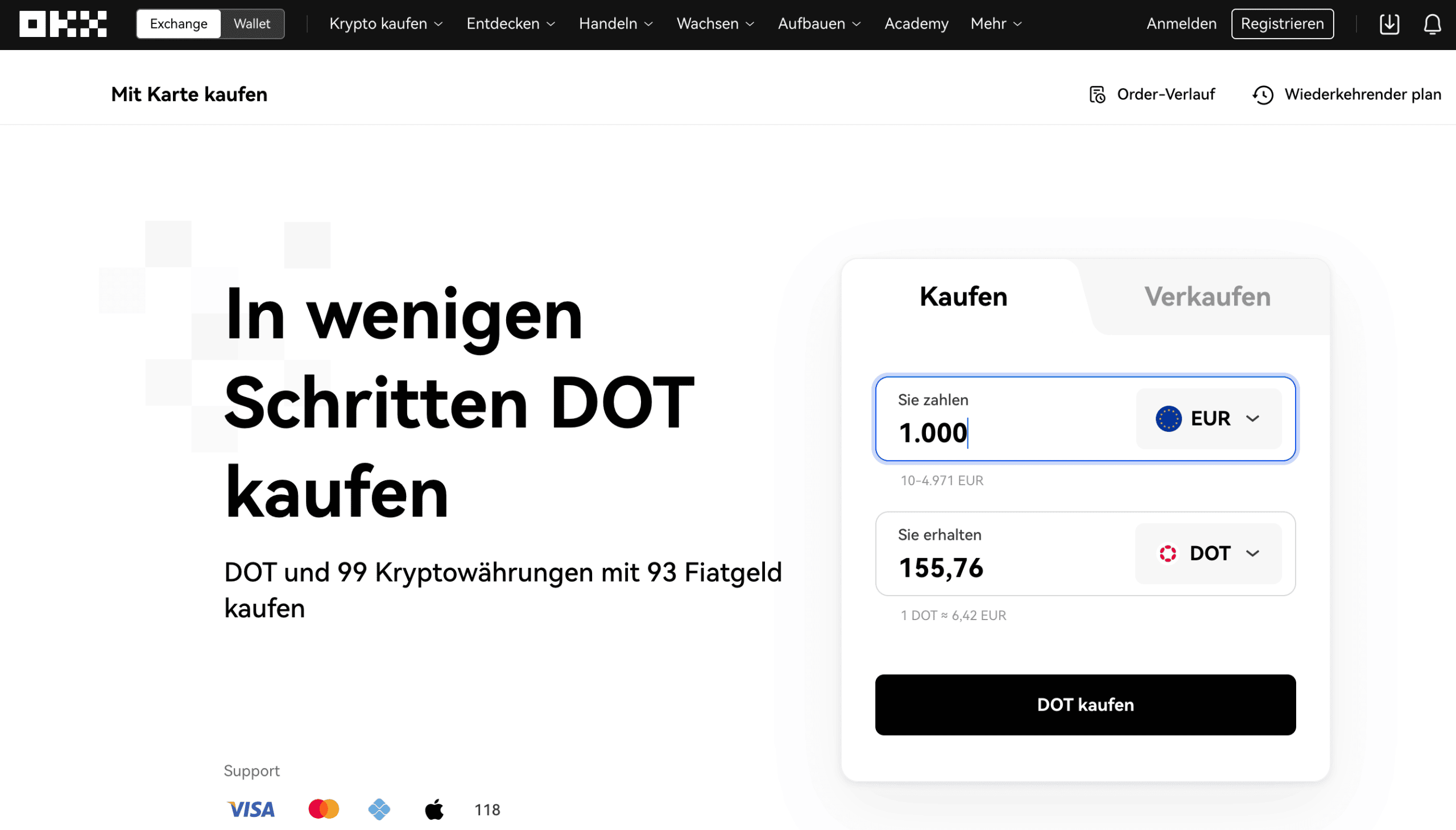Expand the Entdecken menu
The height and width of the screenshot is (830, 1456).
click(511, 24)
